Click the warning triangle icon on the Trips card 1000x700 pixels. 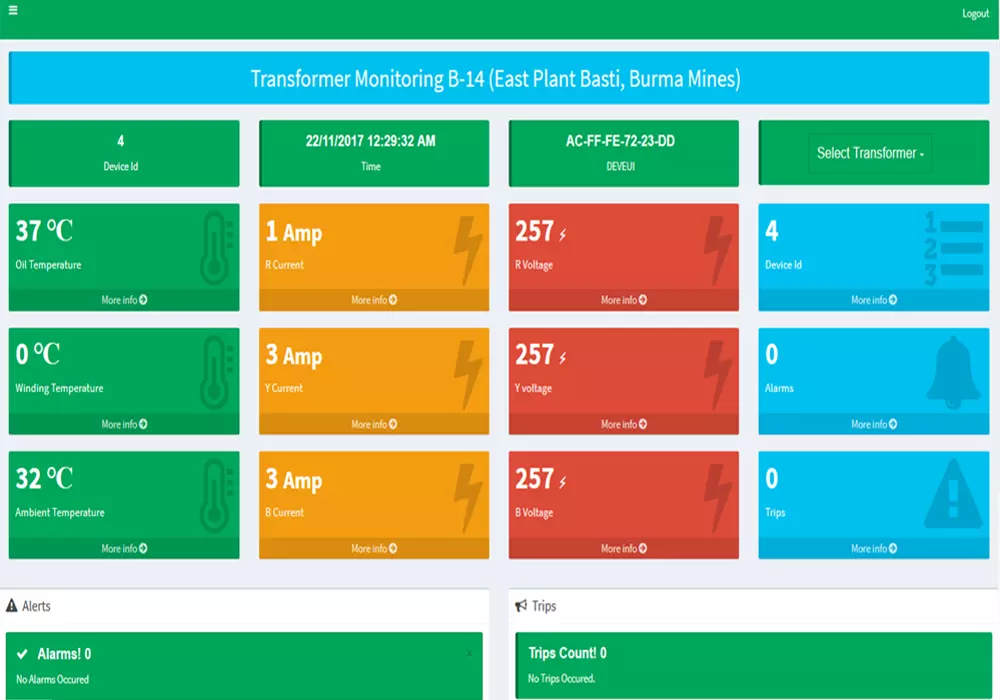955,492
